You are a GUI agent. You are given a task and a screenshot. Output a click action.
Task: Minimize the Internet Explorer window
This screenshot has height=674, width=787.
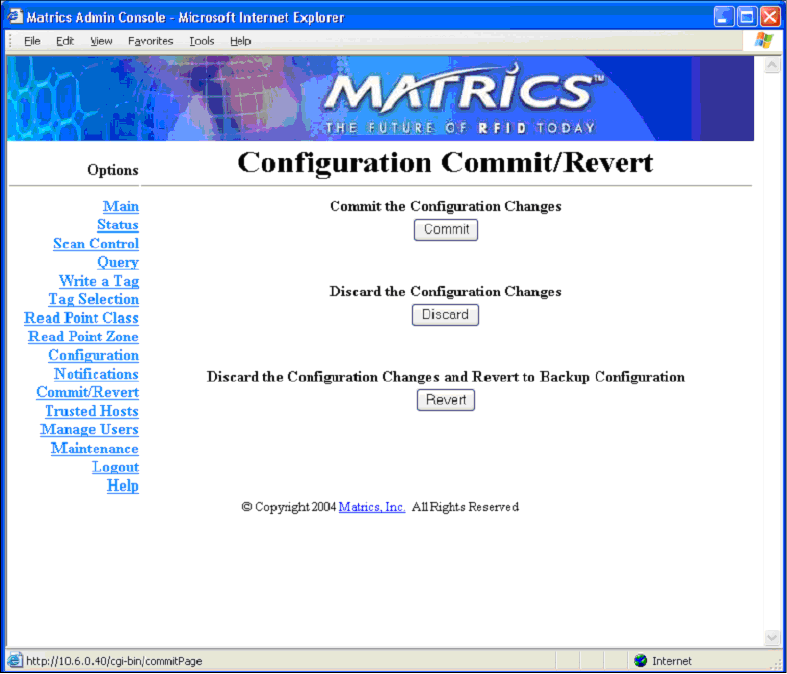723,17
